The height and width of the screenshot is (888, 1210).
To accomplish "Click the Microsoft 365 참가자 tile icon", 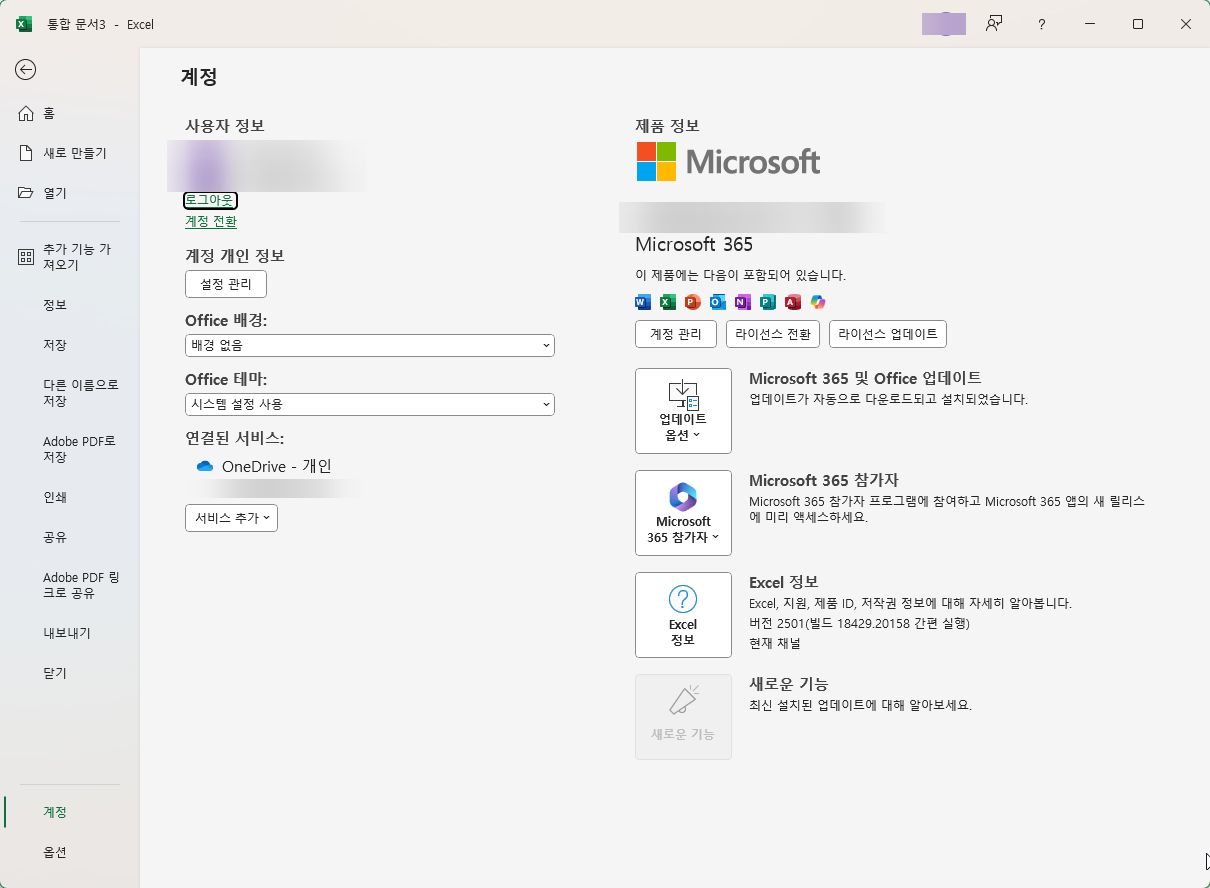I will tap(683, 513).
